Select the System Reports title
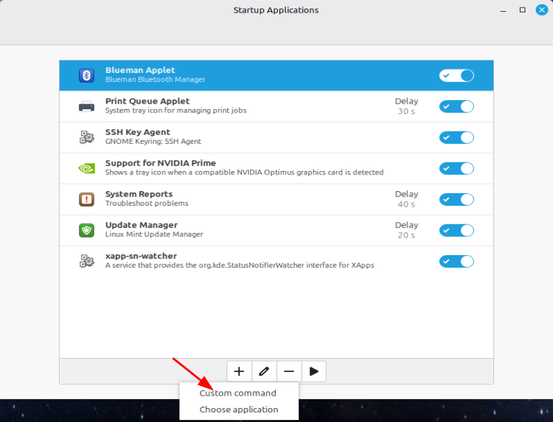Image resolution: width=553 pixels, height=422 pixels. [x=139, y=194]
